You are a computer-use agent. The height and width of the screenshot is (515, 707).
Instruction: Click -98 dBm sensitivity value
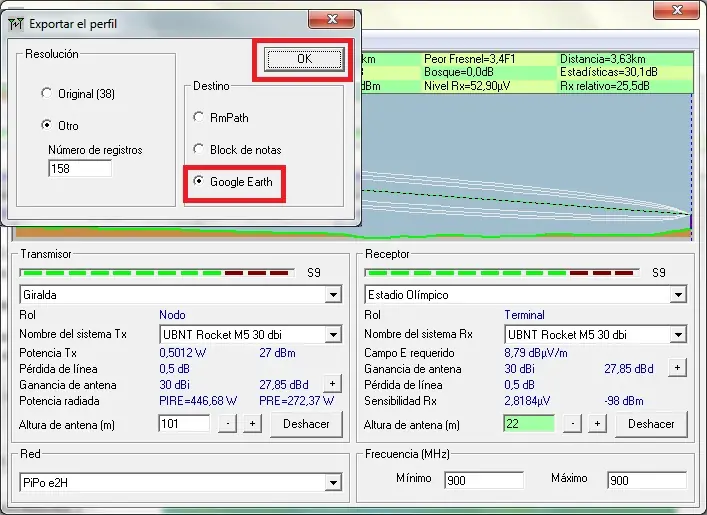tap(624, 401)
